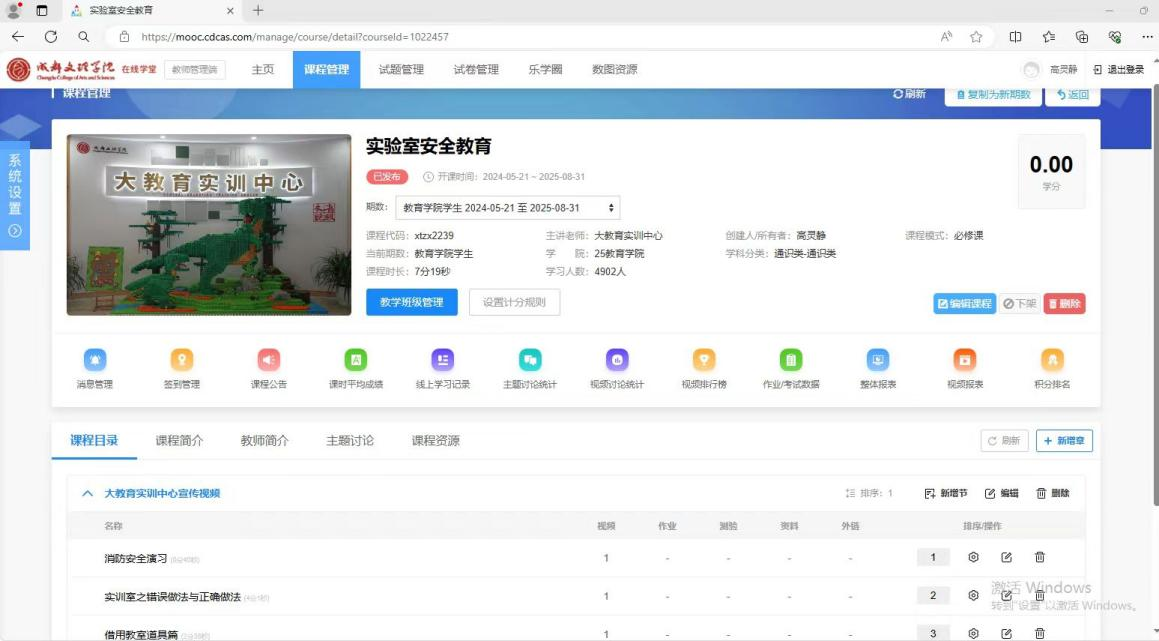The height and width of the screenshot is (641, 1159).
Task: Open 教师管理端 role switch dropdown
Action: tap(194, 69)
